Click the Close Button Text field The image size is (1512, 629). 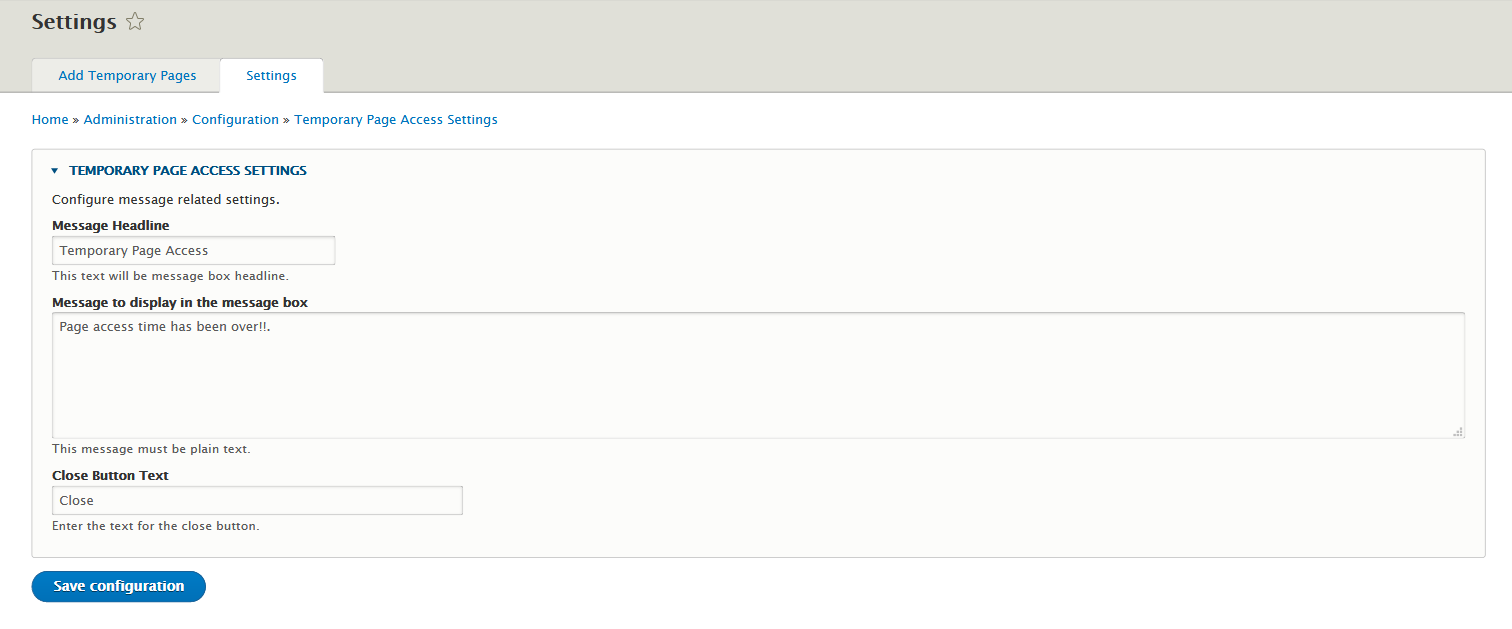pos(256,500)
